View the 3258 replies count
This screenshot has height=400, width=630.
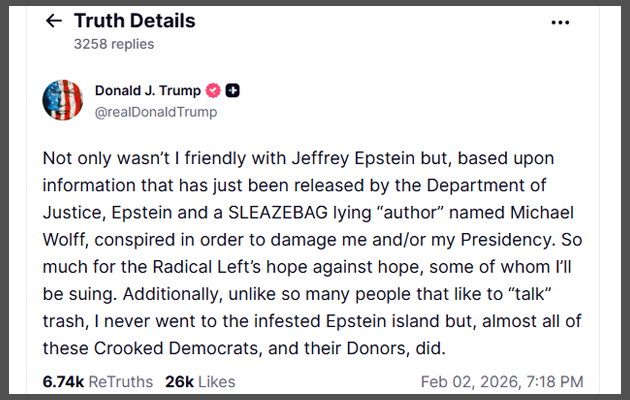click(x=113, y=44)
